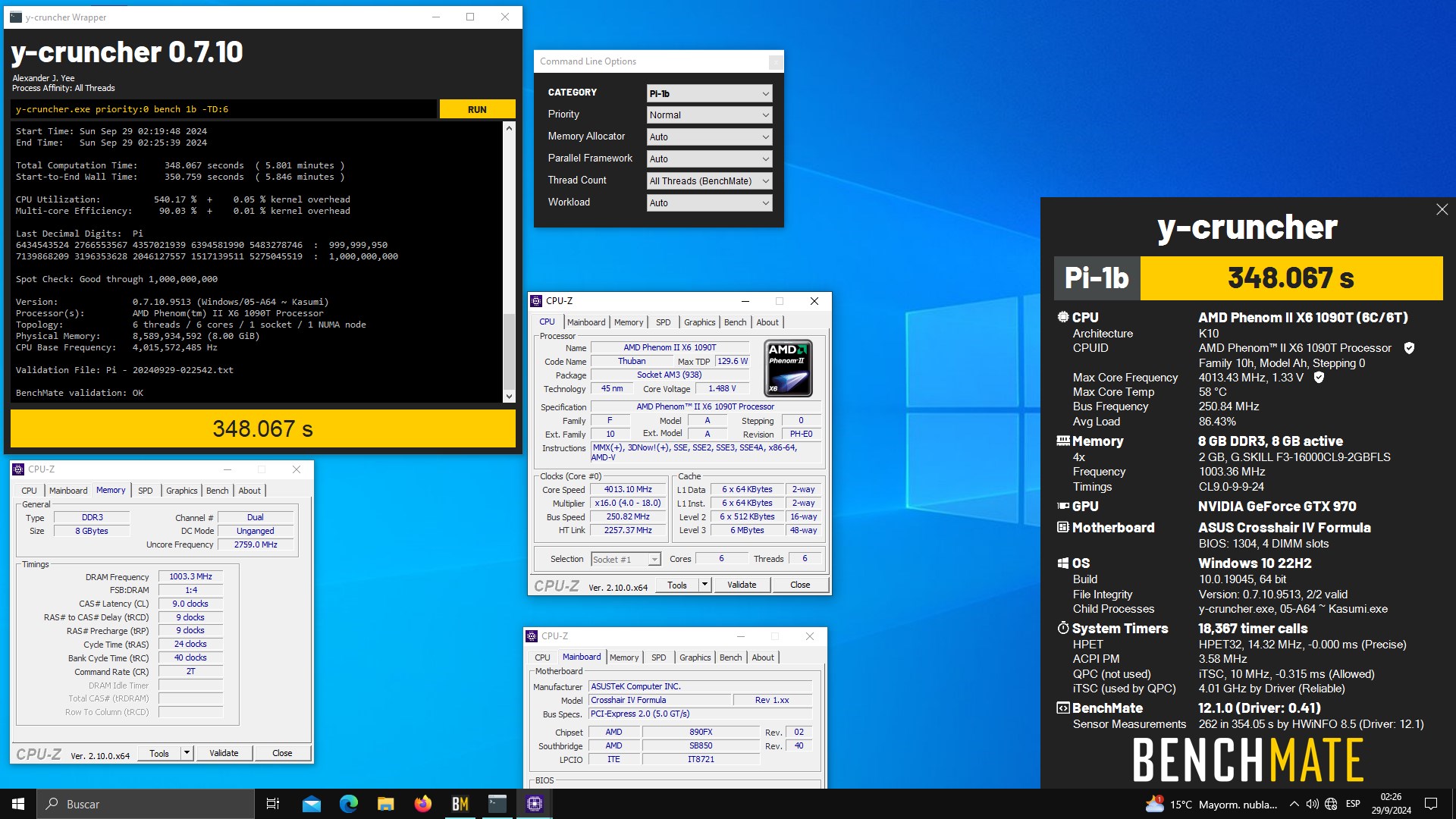The image size is (1456, 819).
Task: Click the y-cruncher command line input field
Action: pos(224,109)
